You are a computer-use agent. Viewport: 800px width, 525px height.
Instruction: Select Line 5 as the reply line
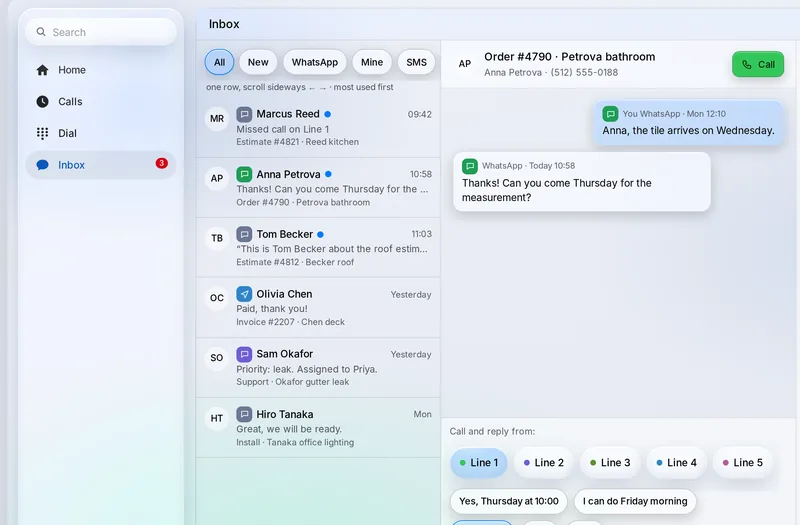point(743,463)
